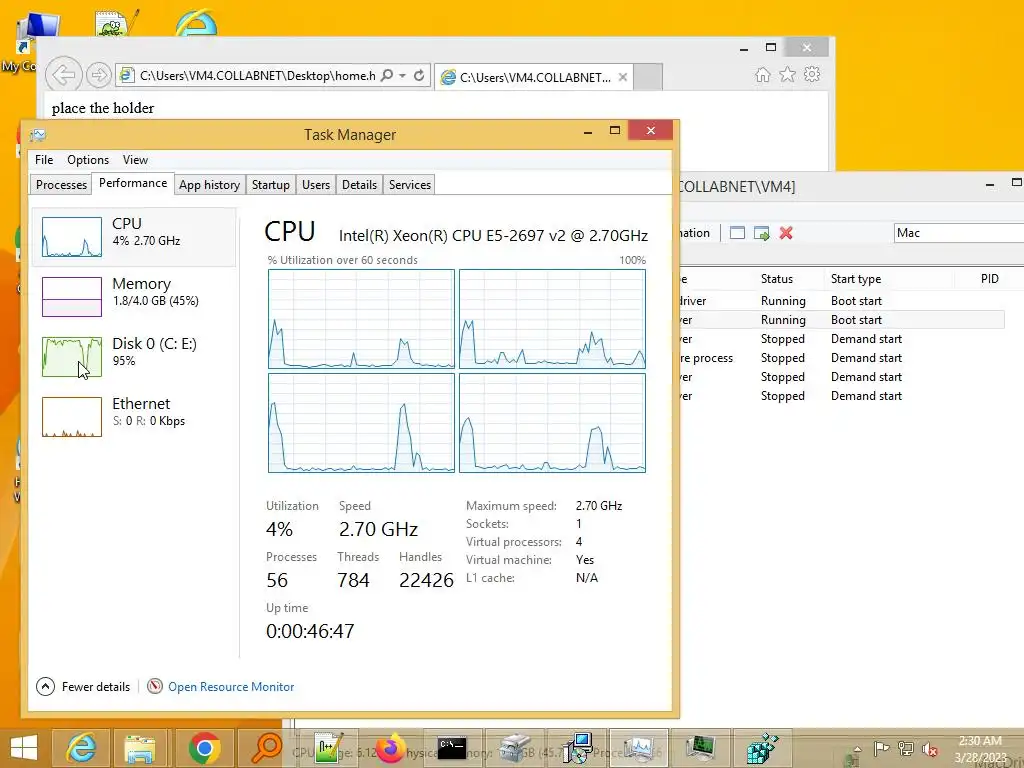Open the blue cubes taskbar application
1024x768 pixels.
(x=761, y=748)
